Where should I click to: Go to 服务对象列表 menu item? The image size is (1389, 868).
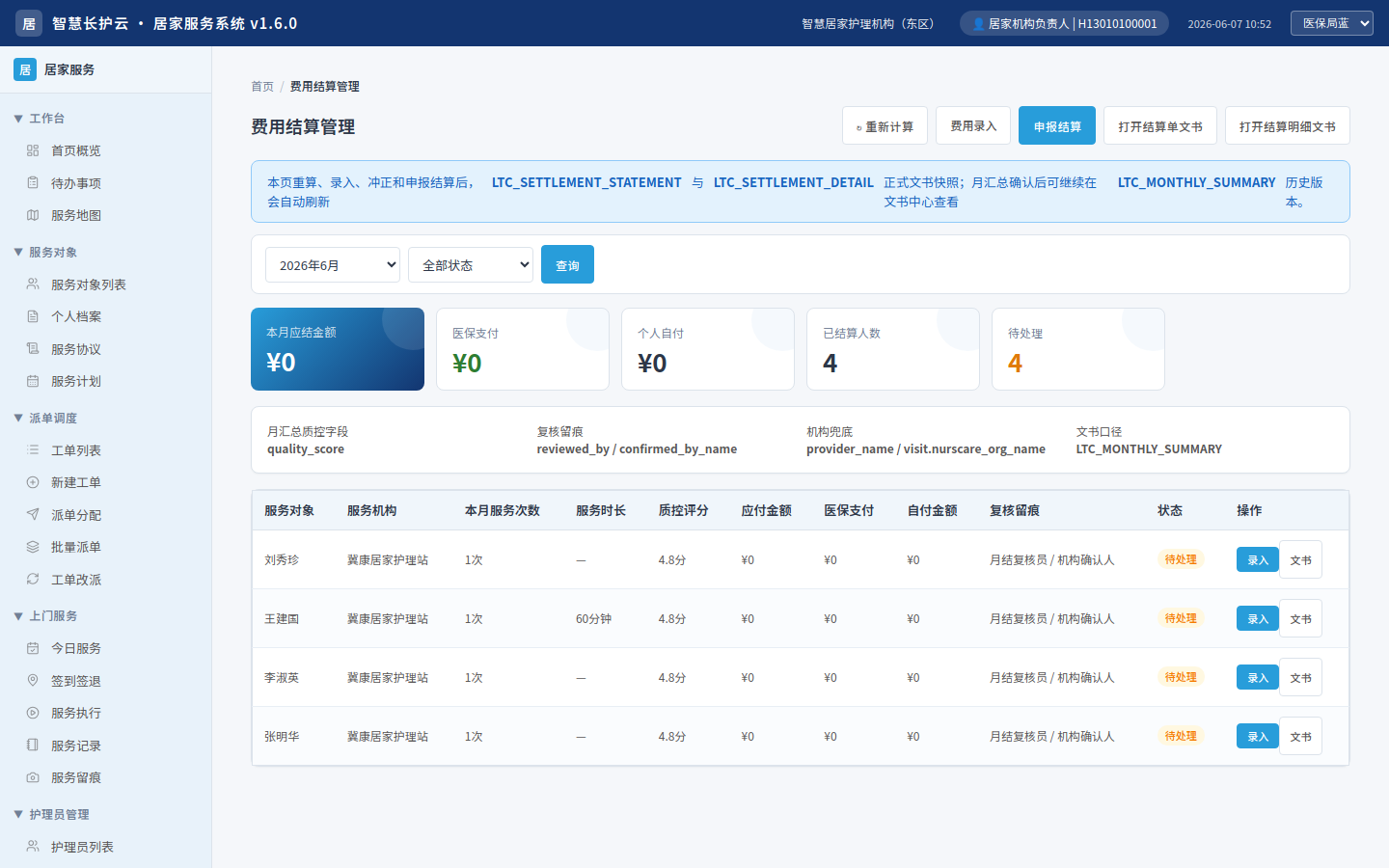pos(106,285)
